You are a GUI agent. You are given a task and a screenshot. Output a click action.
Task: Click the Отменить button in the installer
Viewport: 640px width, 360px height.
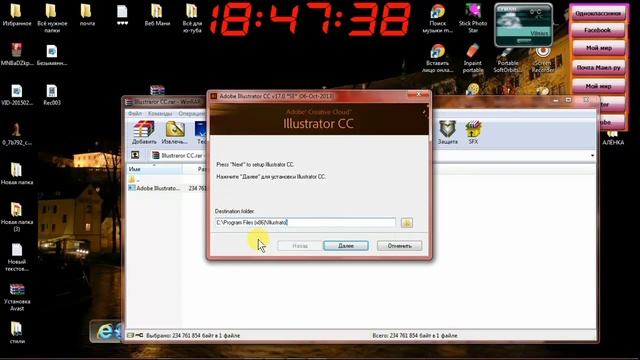pyautogui.click(x=399, y=246)
